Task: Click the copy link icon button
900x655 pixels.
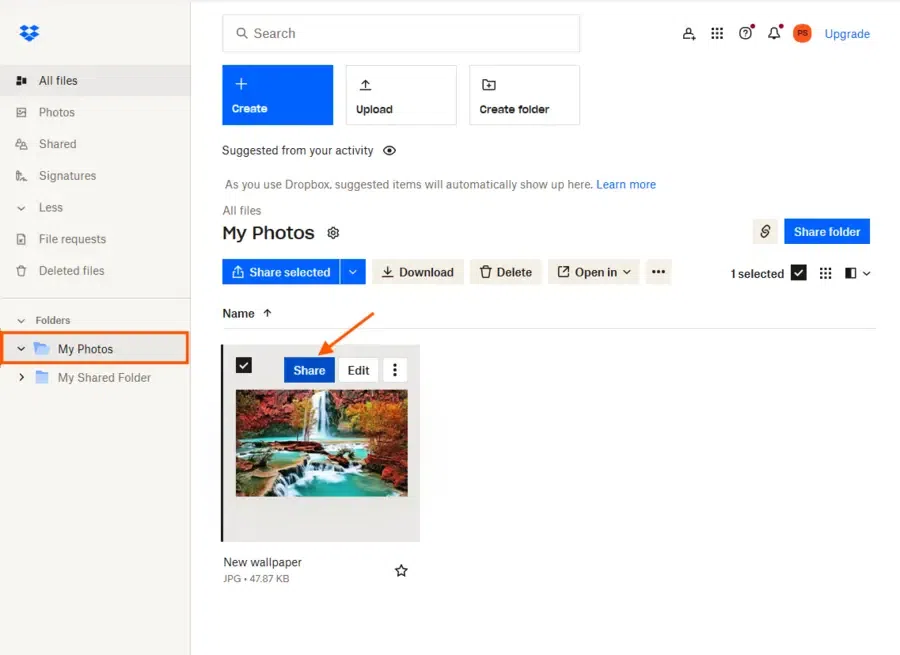Action: click(765, 232)
